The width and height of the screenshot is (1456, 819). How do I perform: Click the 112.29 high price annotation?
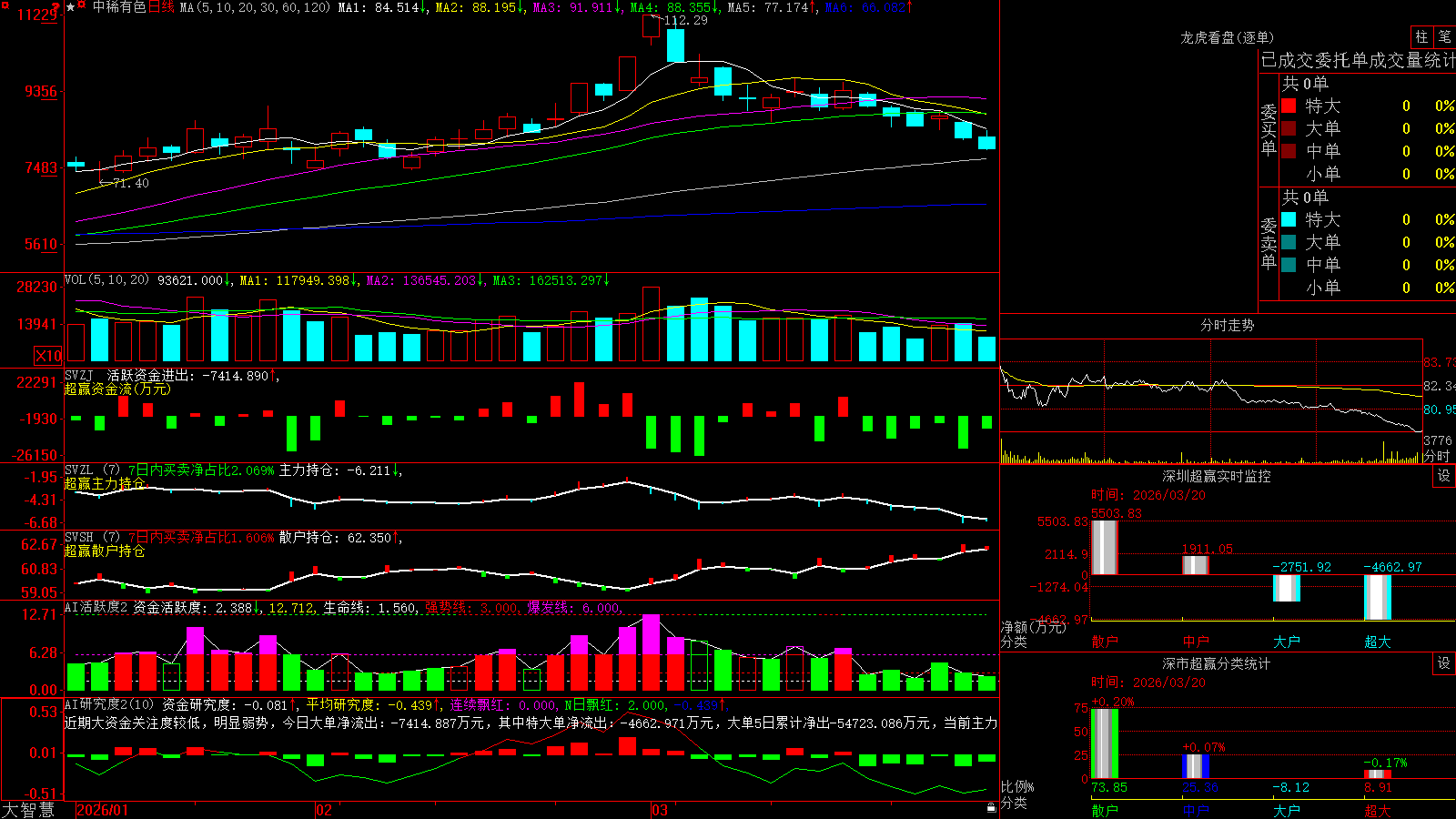click(684, 20)
